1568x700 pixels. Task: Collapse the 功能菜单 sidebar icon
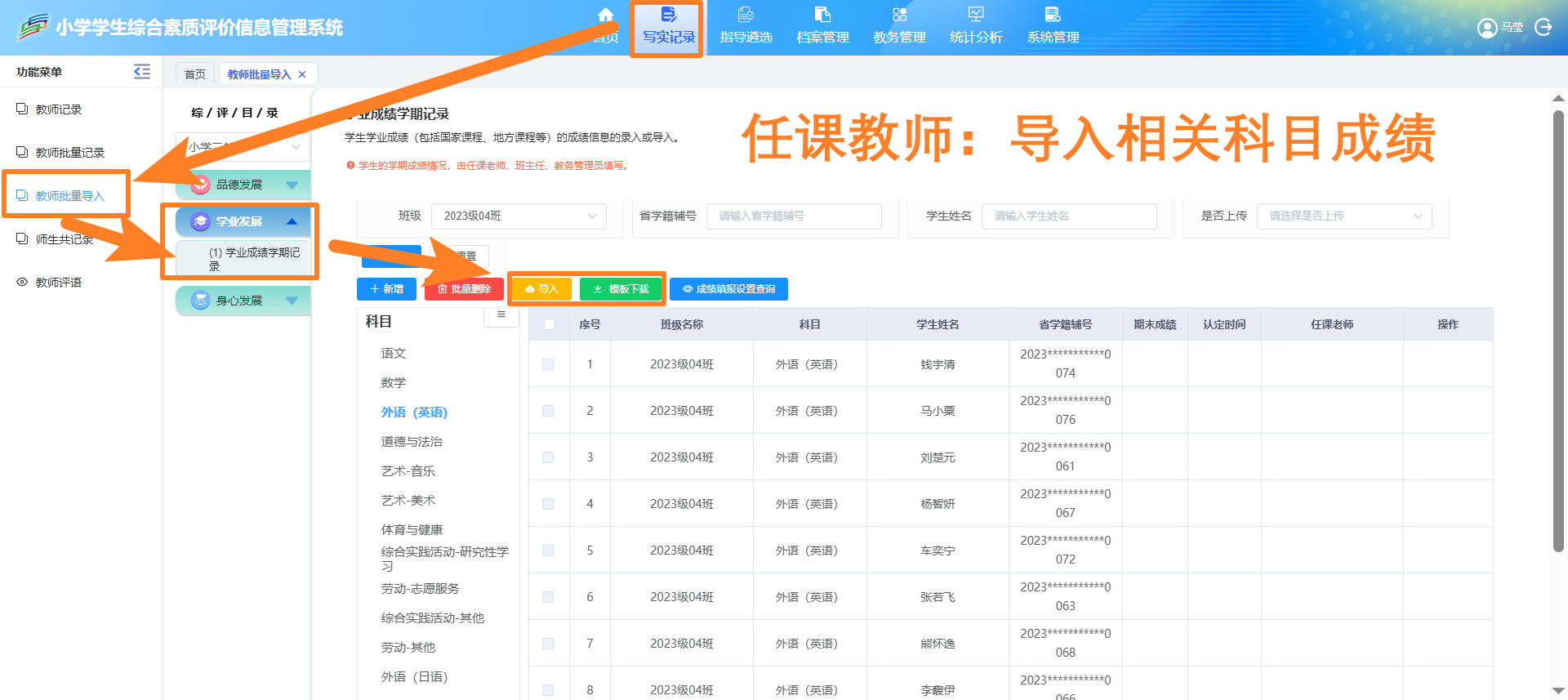142,72
